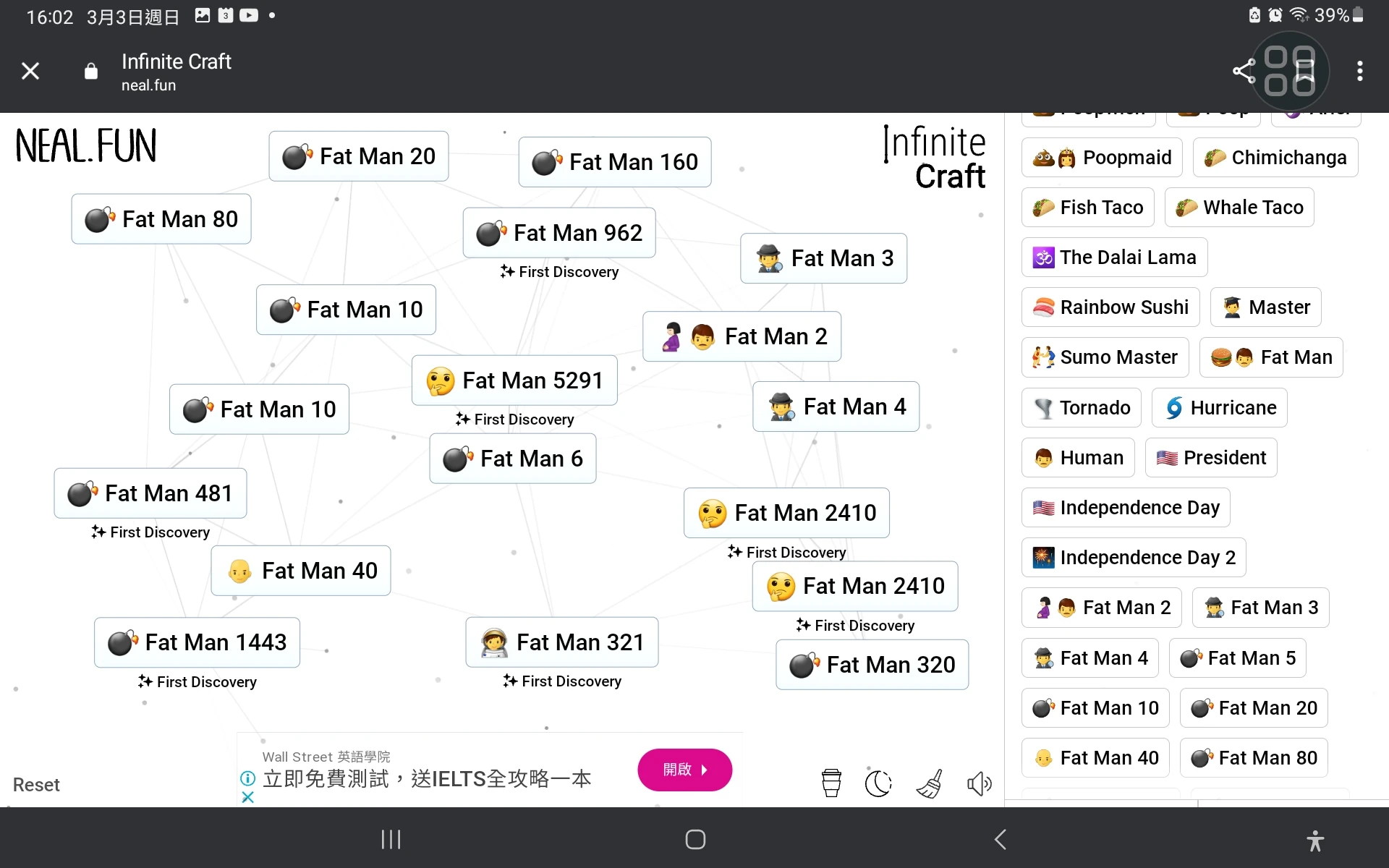This screenshot has width=1389, height=868.
Task: Toggle dark mode with the moon icon
Action: click(878, 783)
